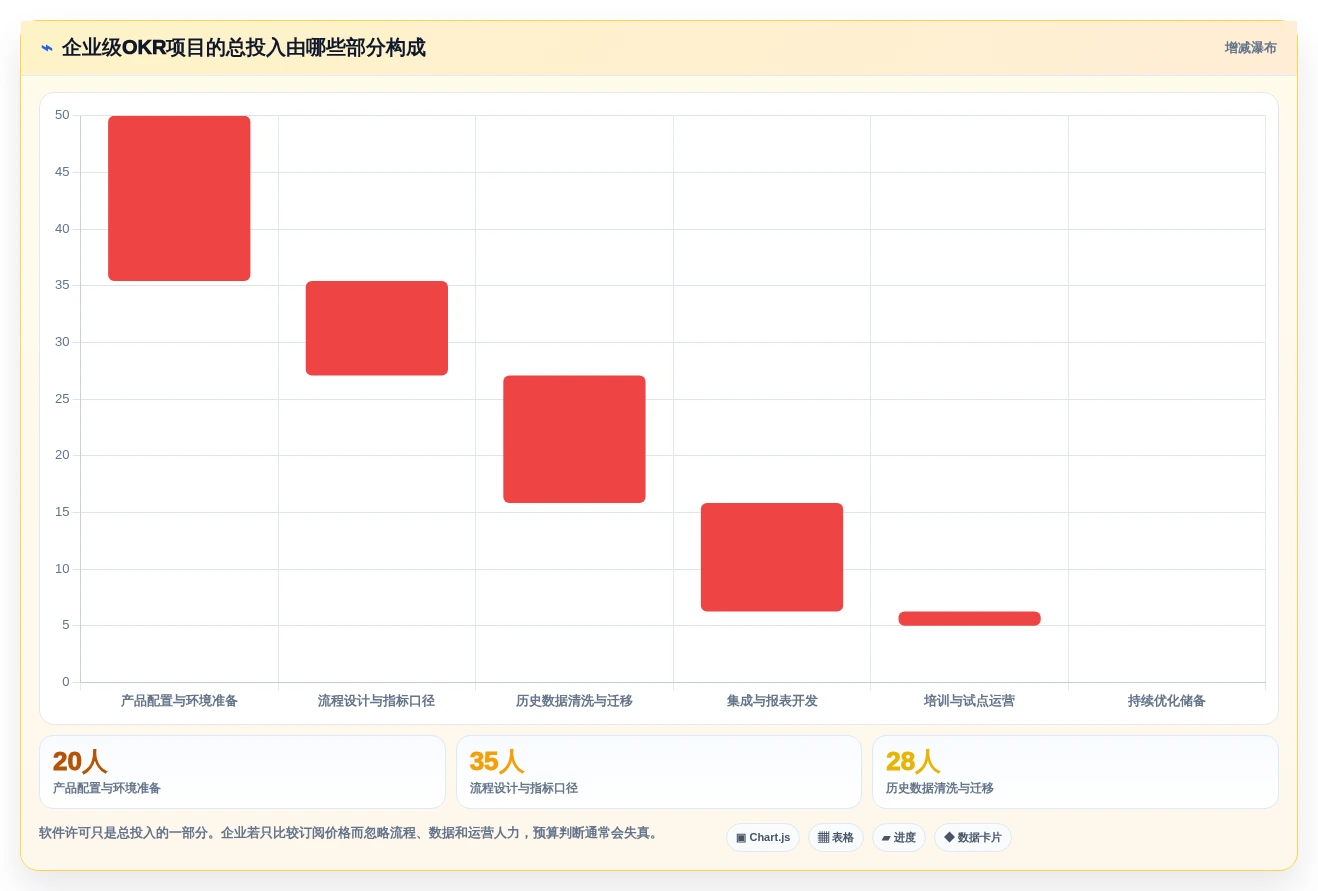Click the 产品配置与环境准备 waterfall bar
Image resolution: width=1318 pixels, height=891 pixels.
click(x=179, y=198)
